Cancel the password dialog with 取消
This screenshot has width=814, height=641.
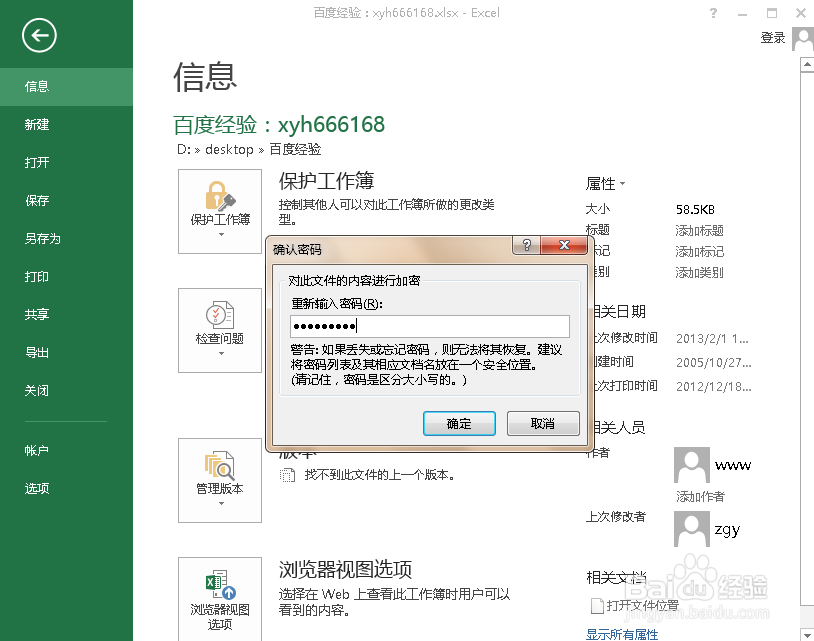543,423
